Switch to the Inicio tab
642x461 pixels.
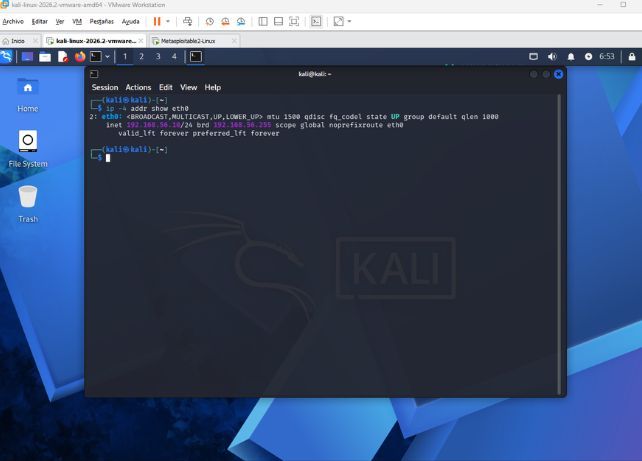tap(18, 41)
